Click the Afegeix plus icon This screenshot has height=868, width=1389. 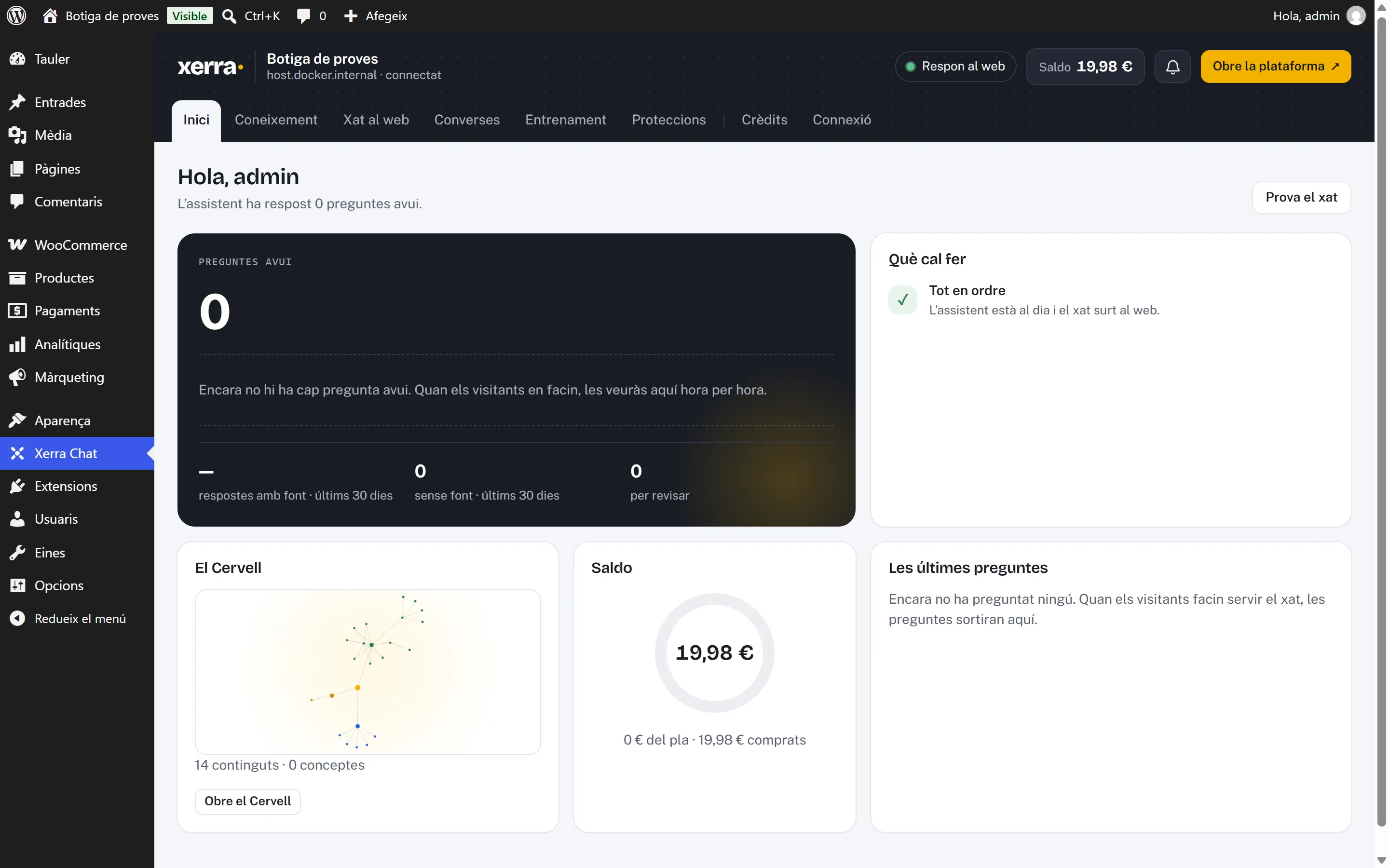tap(351, 15)
